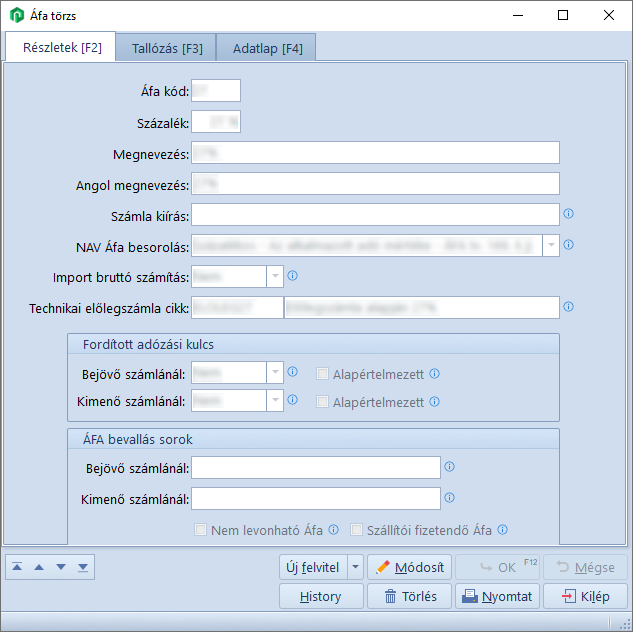Click info icon next to Szállítói fizetendő Áfa
This screenshot has width=633, height=632.
pos(503,530)
